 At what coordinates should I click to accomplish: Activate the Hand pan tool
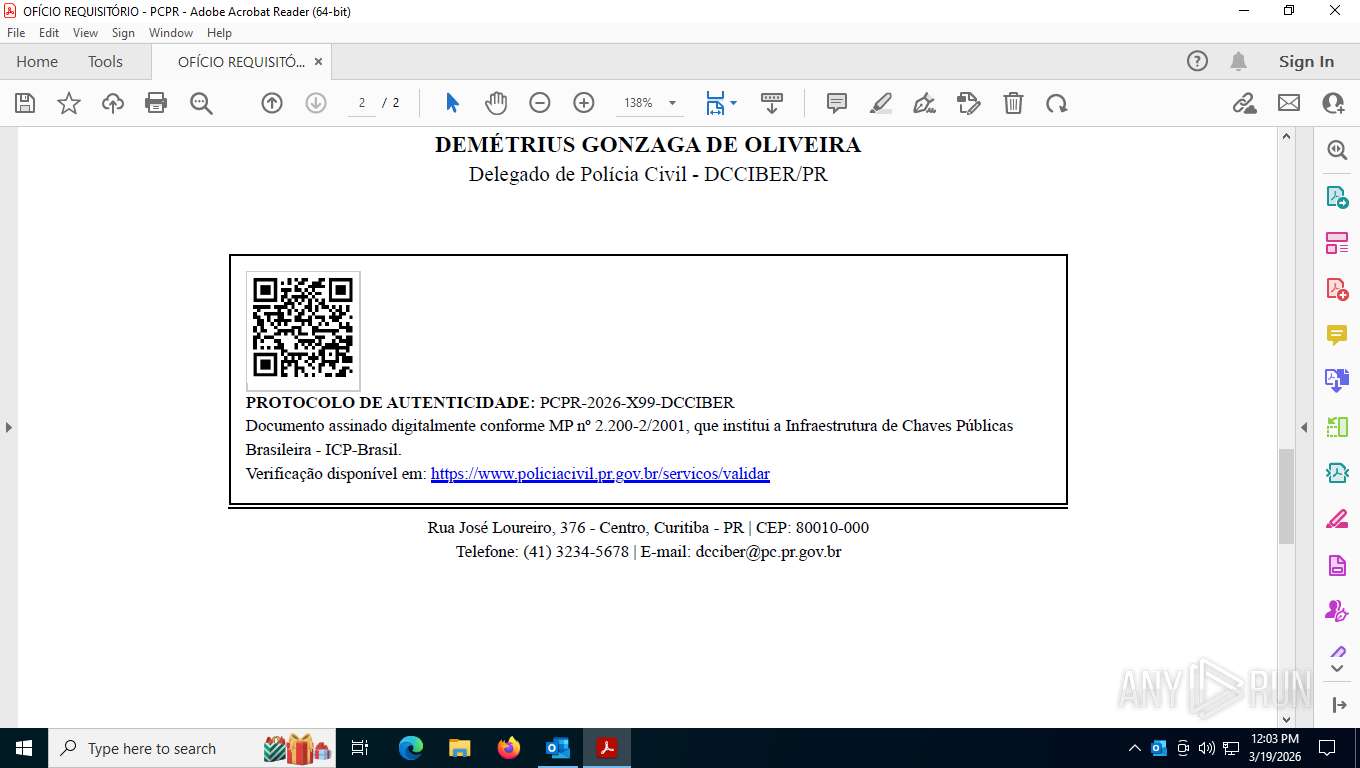[496, 103]
